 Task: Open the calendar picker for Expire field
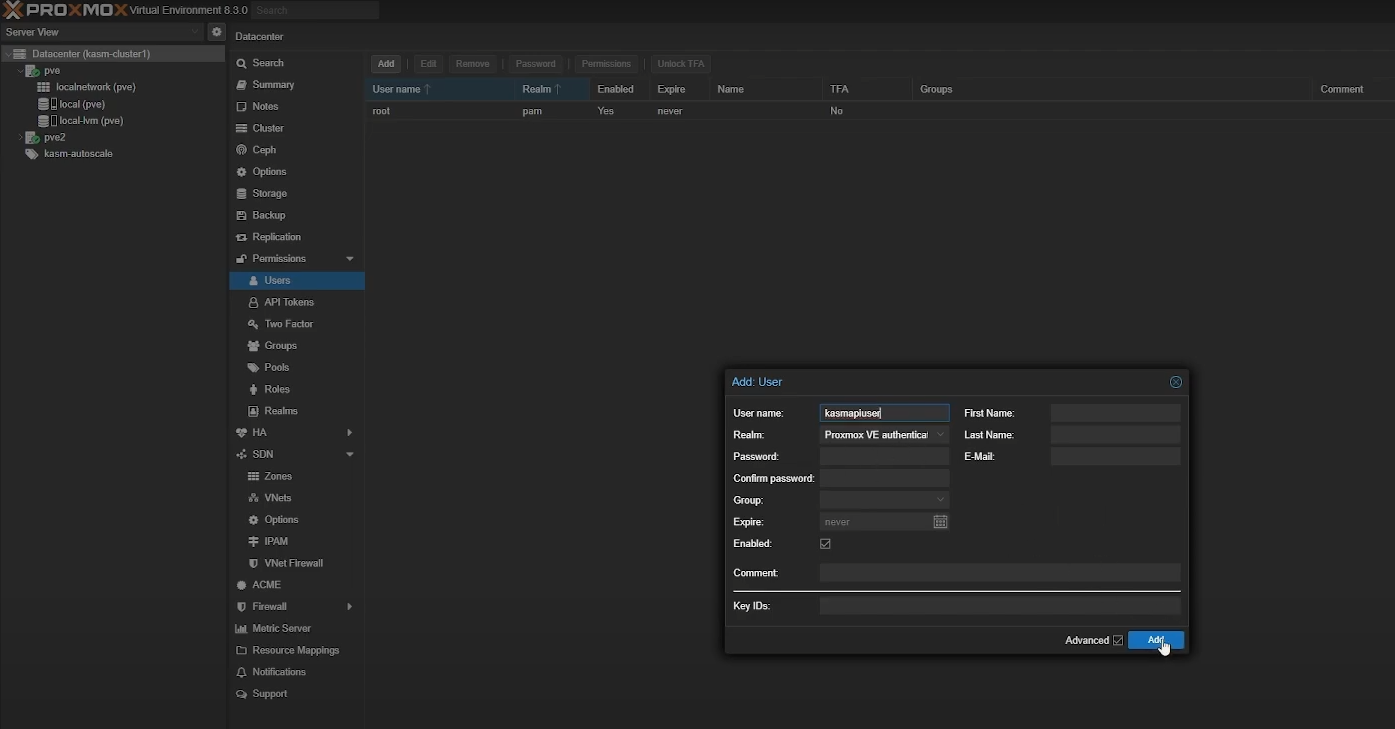tap(940, 522)
